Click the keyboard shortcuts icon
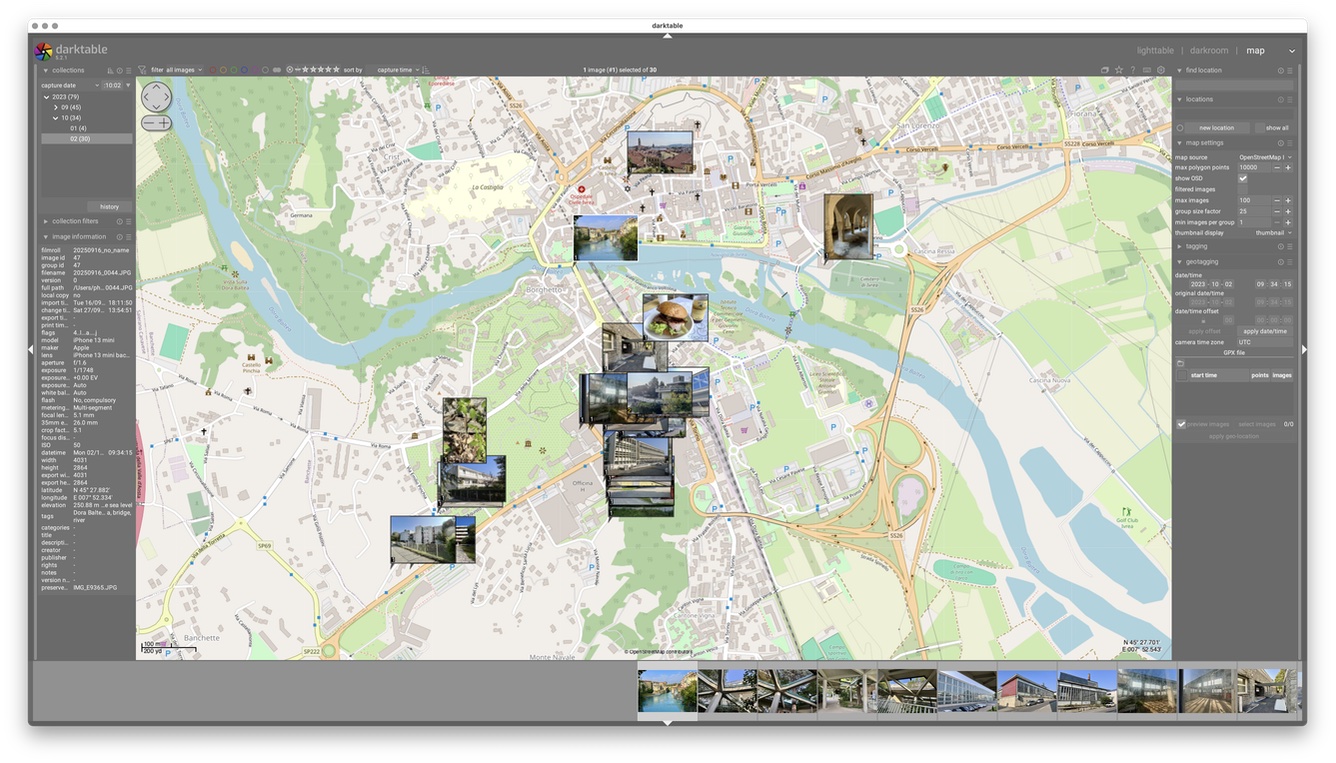The height and width of the screenshot is (763, 1336). [1147, 70]
